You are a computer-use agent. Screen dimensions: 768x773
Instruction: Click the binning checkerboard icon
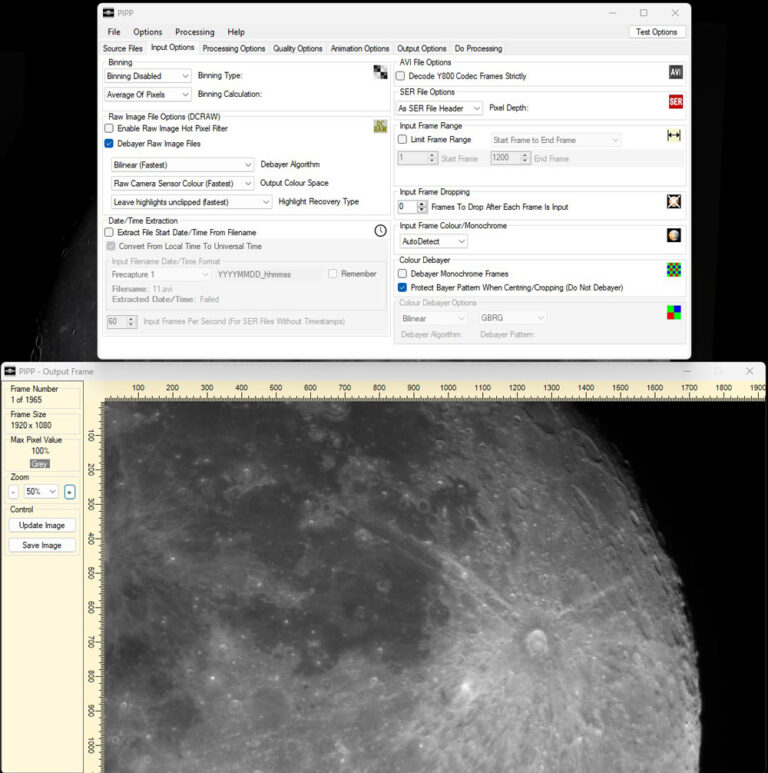click(380, 72)
